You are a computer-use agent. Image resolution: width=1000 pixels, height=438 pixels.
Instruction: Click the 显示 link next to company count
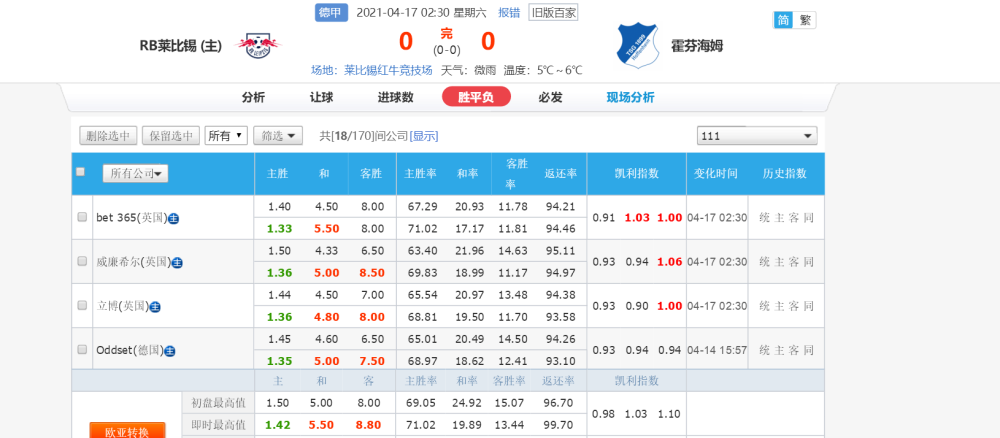[x=424, y=136]
